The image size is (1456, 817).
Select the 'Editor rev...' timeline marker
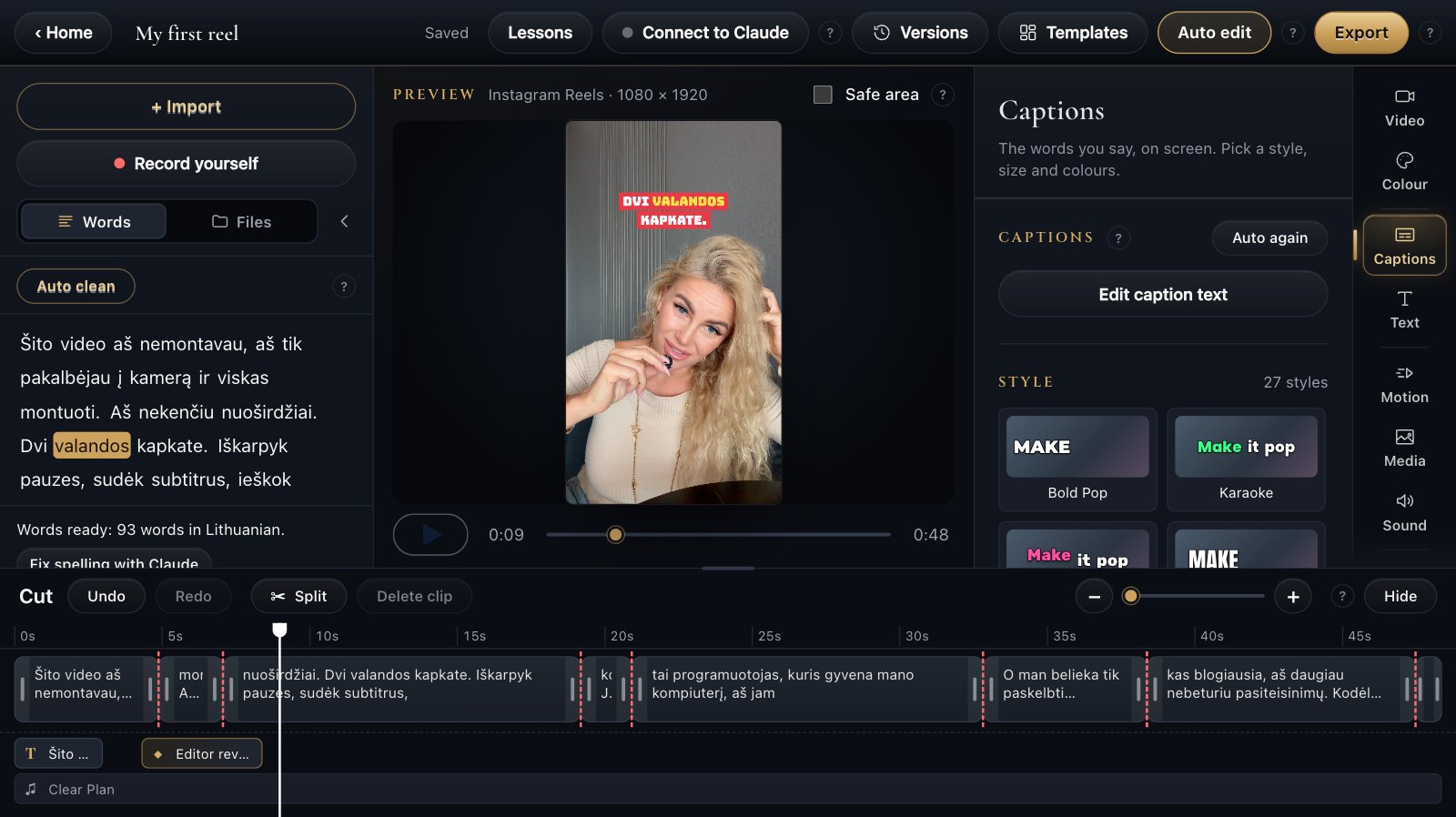click(x=202, y=754)
